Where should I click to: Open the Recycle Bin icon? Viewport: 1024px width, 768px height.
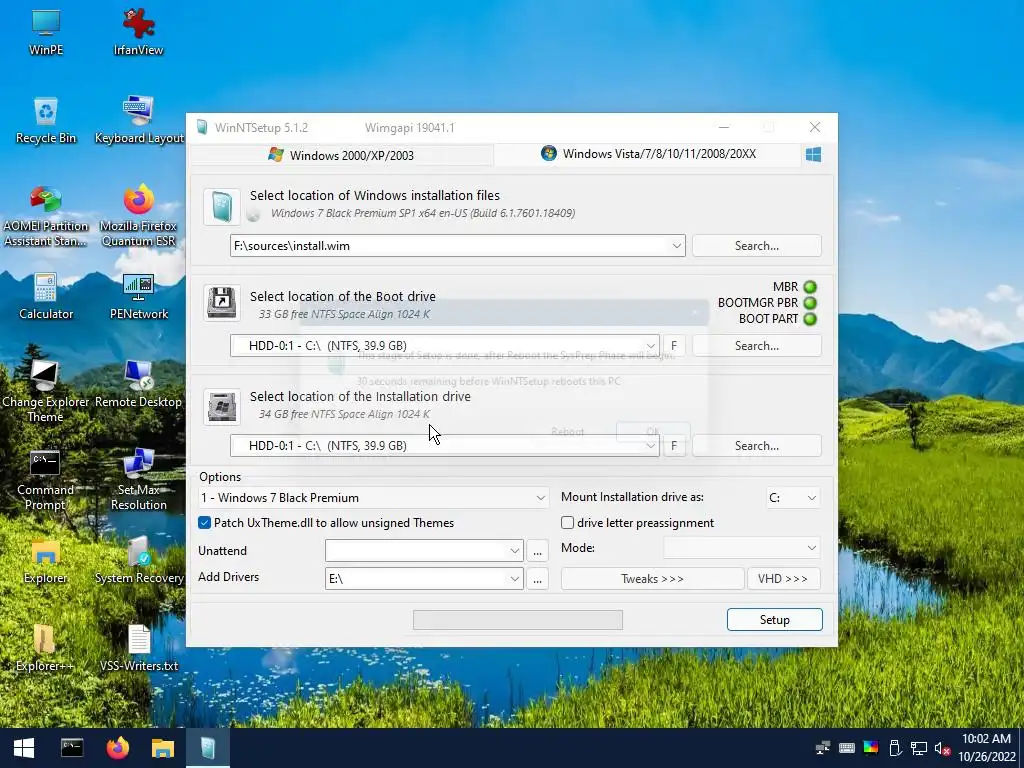(46, 120)
